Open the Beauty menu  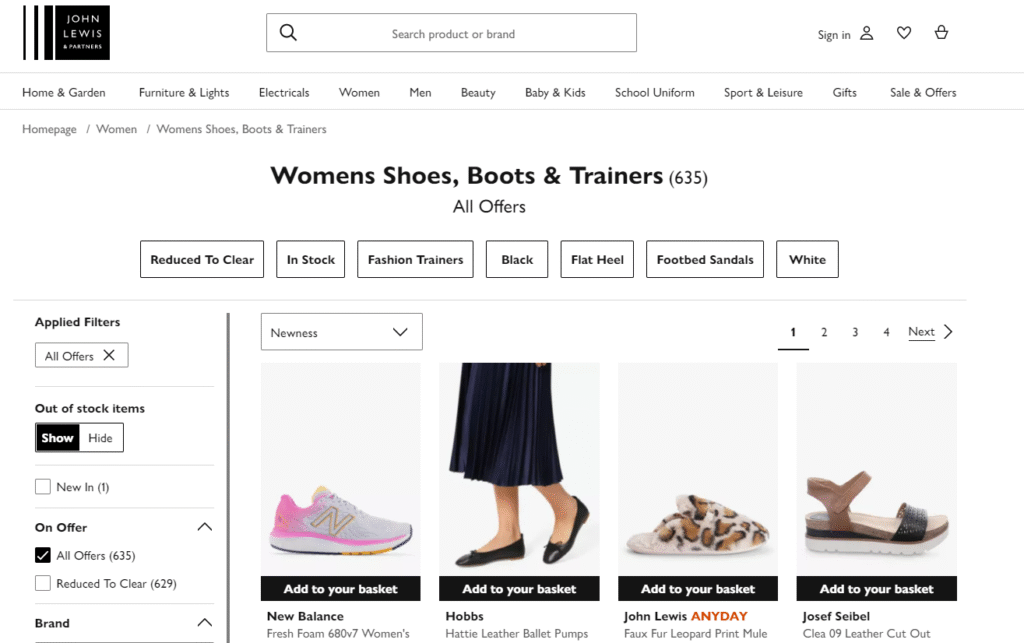[478, 93]
